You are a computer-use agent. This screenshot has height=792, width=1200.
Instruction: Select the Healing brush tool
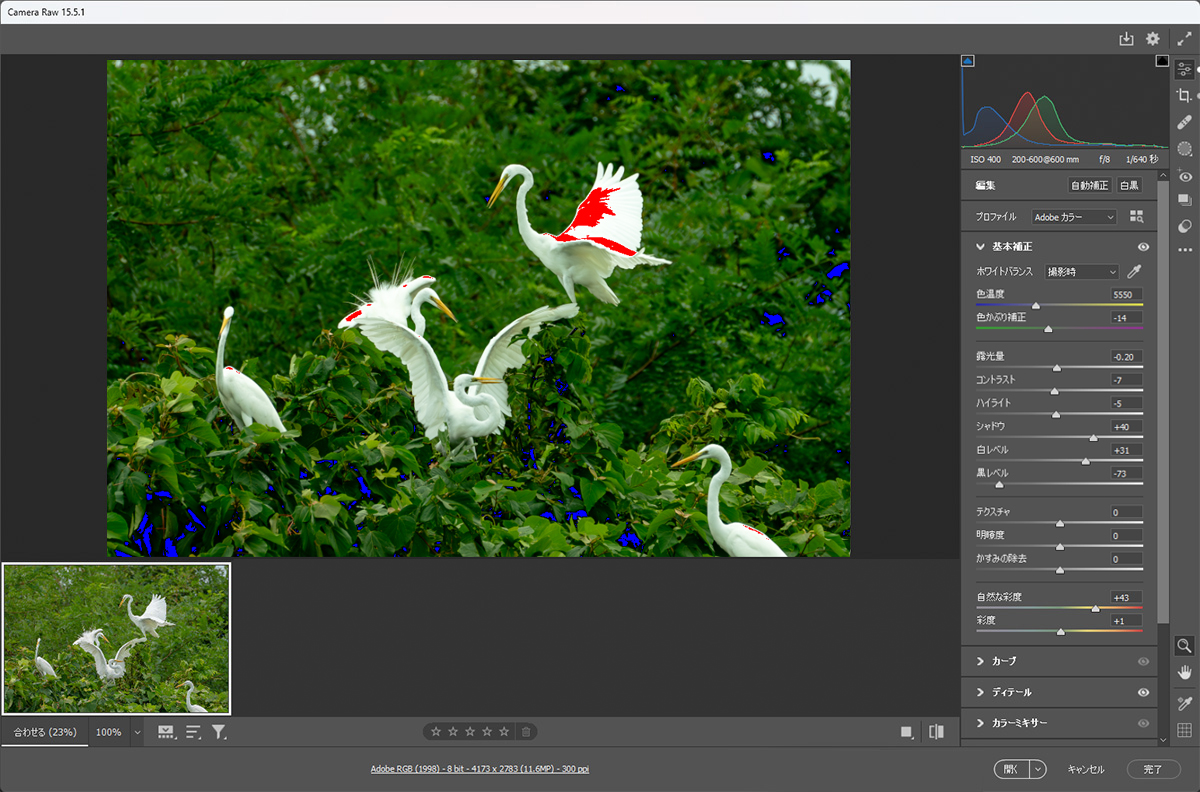1184,122
